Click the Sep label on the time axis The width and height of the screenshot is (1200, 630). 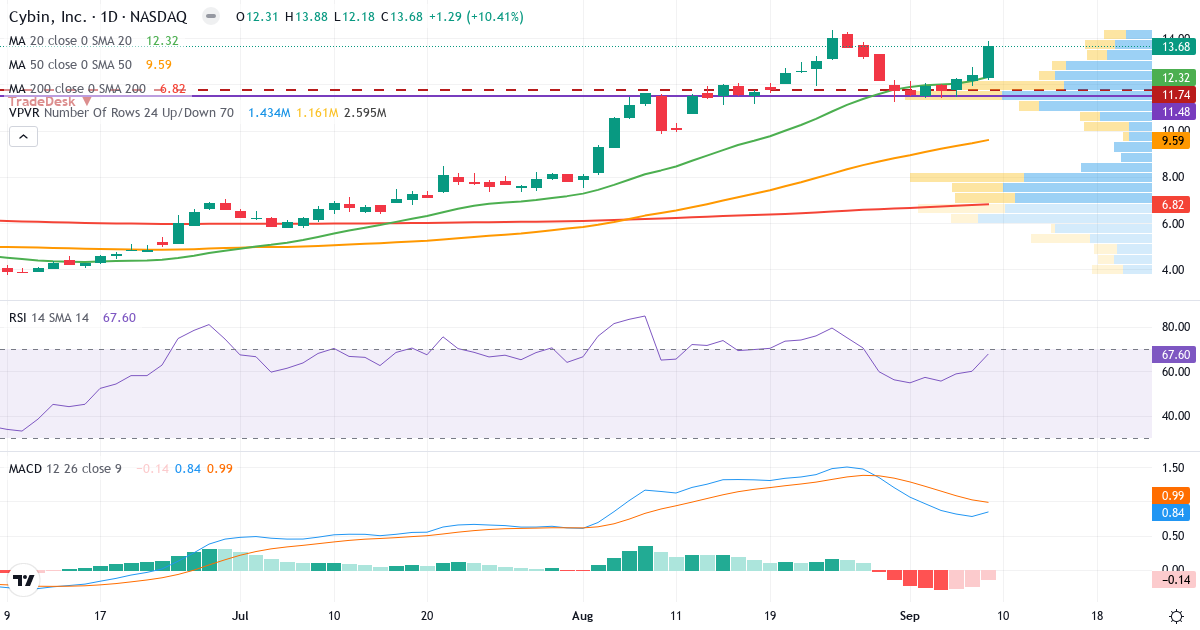click(x=911, y=617)
